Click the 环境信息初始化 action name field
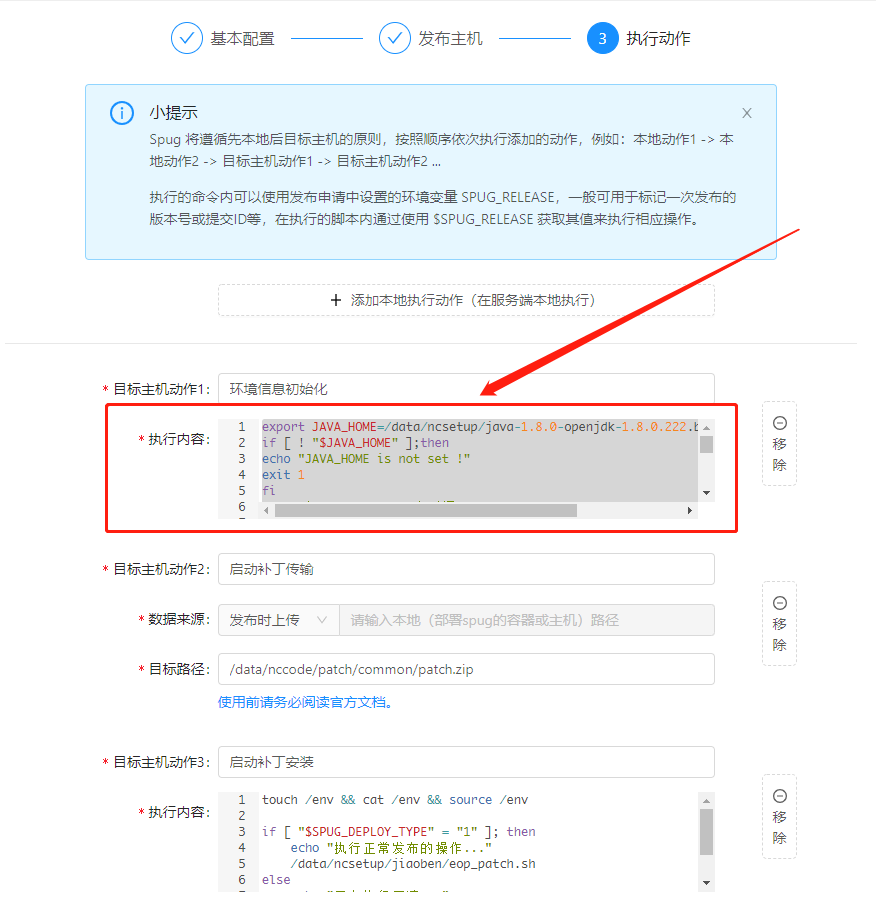The height and width of the screenshot is (901, 876). pos(466,389)
